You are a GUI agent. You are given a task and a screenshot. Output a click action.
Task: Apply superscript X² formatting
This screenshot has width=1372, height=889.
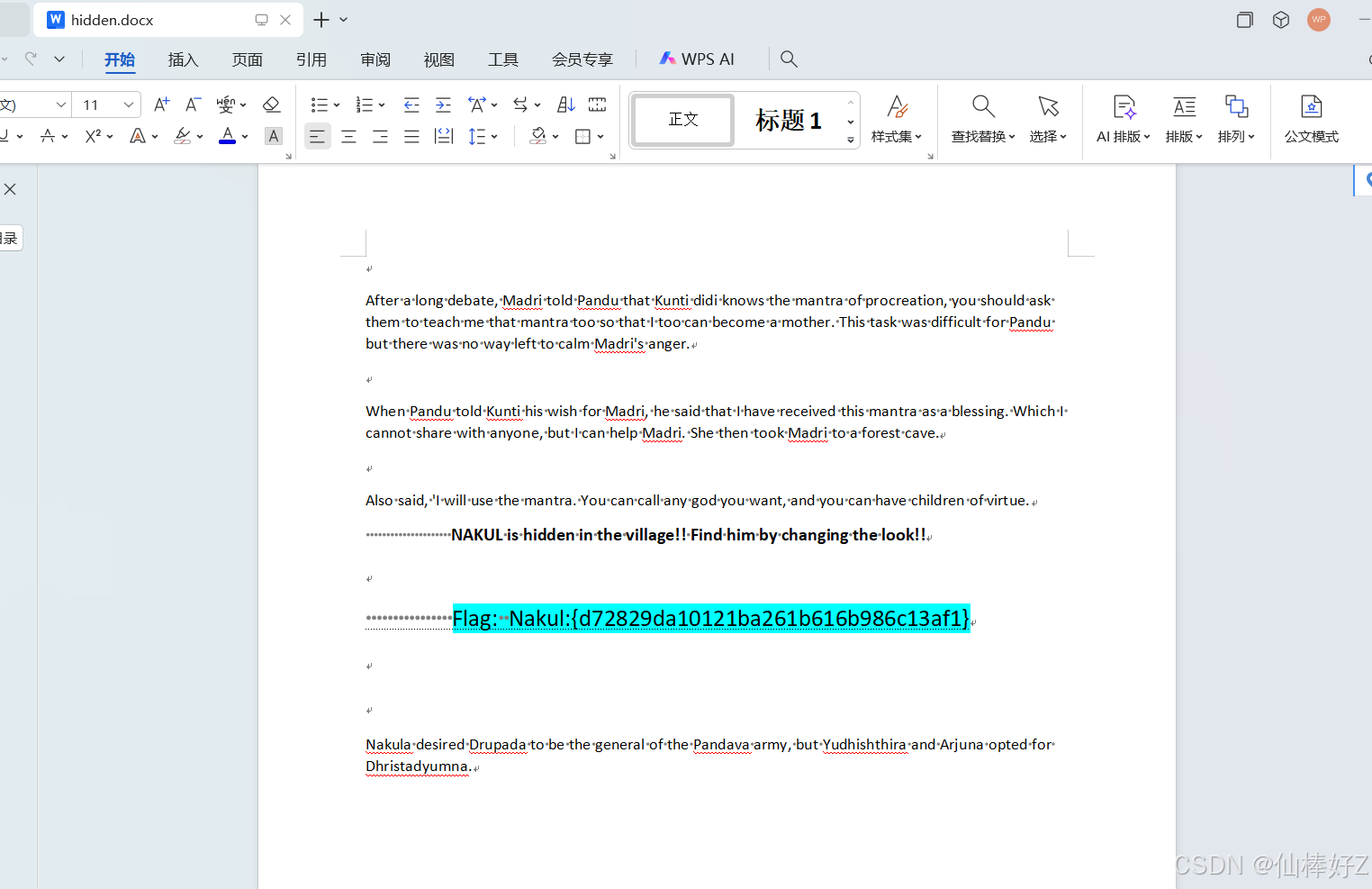pyautogui.click(x=93, y=136)
